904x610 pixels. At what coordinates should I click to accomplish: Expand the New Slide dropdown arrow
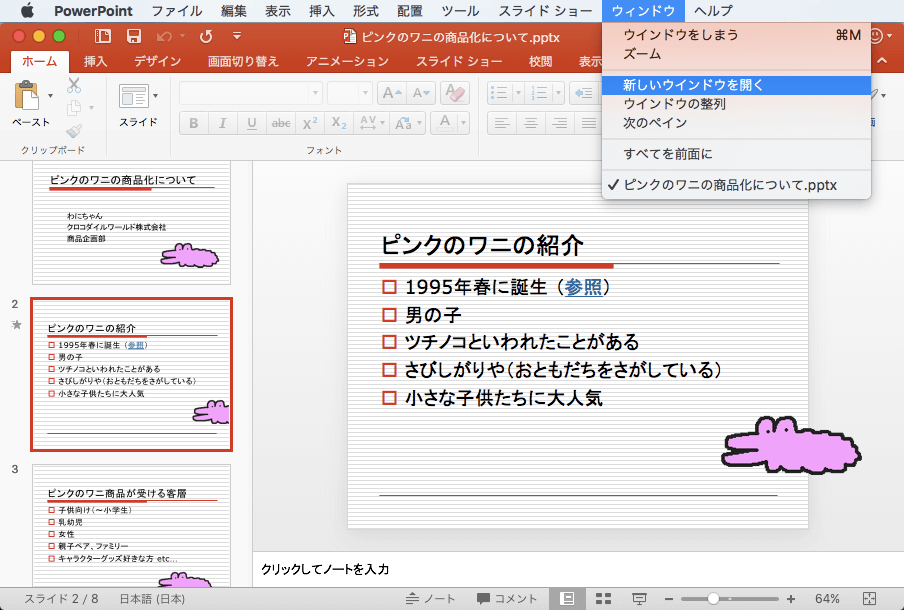click(156, 96)
